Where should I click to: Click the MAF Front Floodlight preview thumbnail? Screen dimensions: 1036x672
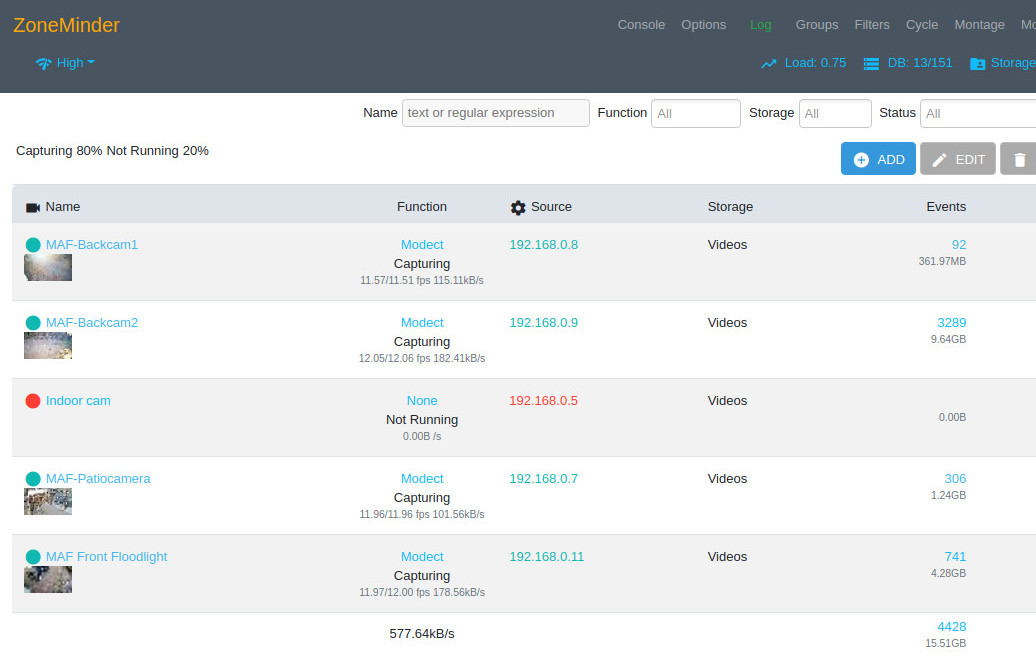point(48,579)
